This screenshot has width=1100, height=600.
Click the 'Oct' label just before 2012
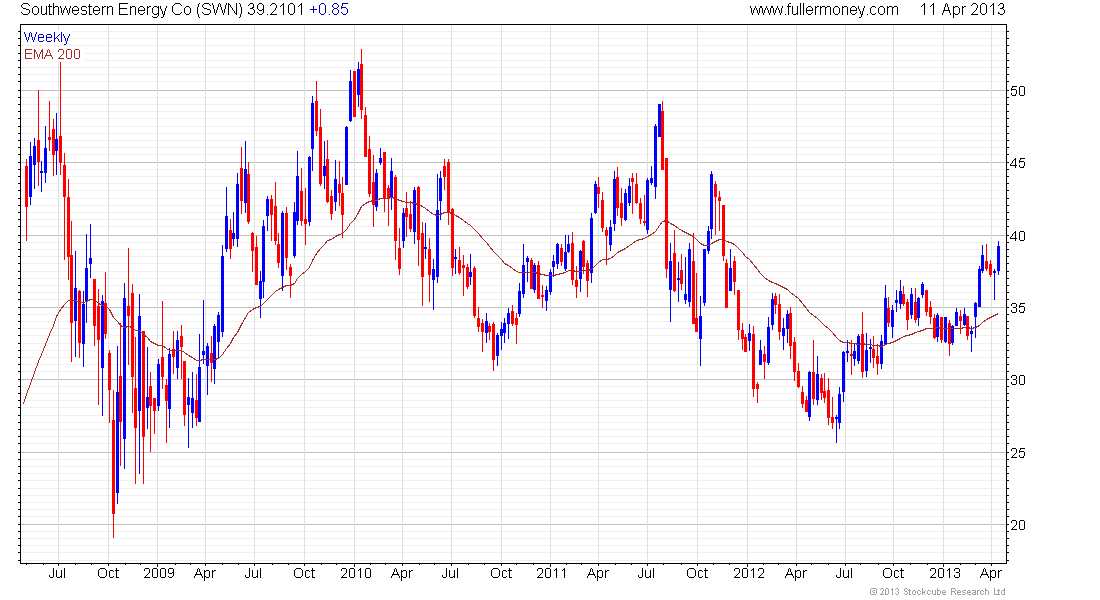(697, 573)
